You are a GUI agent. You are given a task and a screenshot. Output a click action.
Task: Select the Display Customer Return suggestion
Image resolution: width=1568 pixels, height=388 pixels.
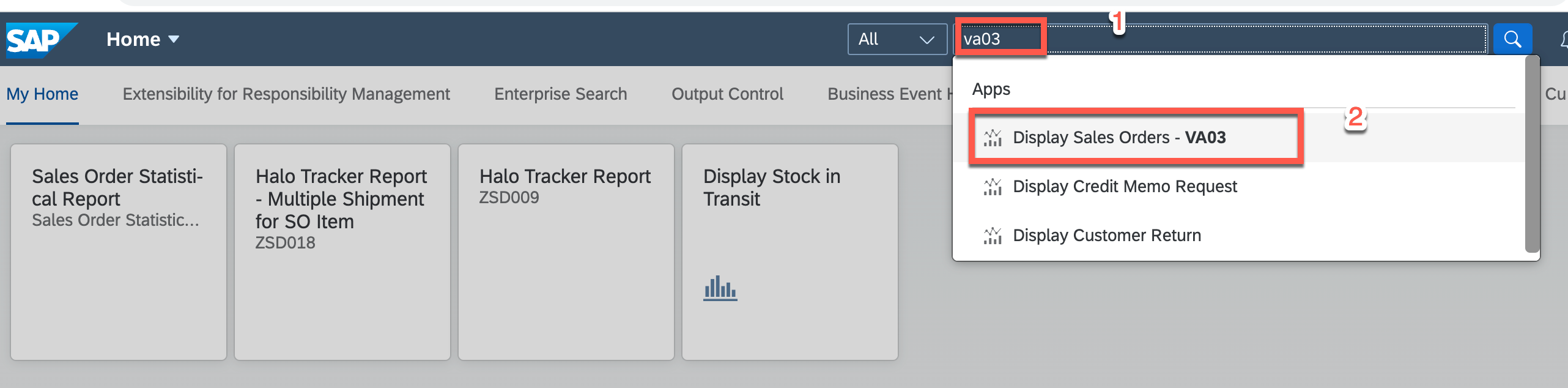coord(1106,236)
